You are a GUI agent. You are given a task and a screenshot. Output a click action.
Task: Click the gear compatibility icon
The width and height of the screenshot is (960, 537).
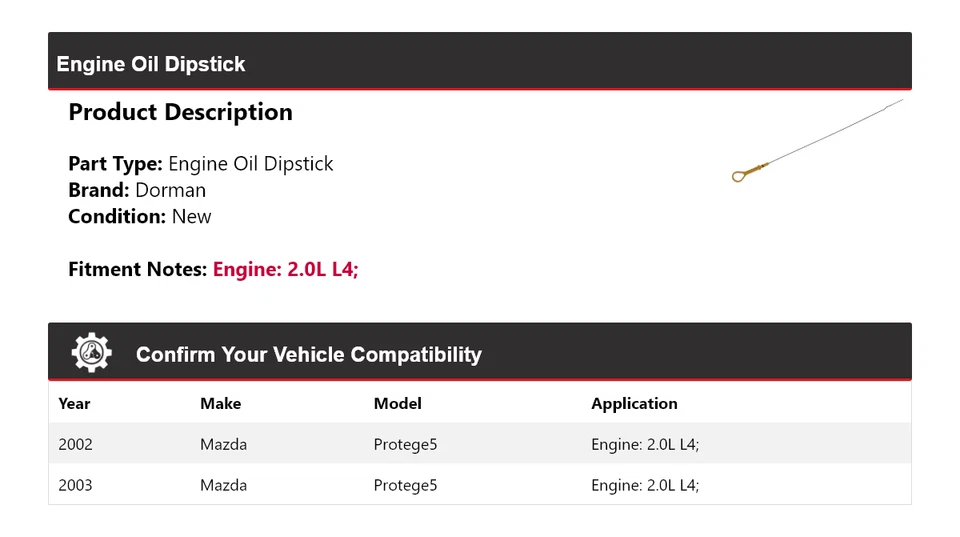pyautogui.click(x=91, y=353)
